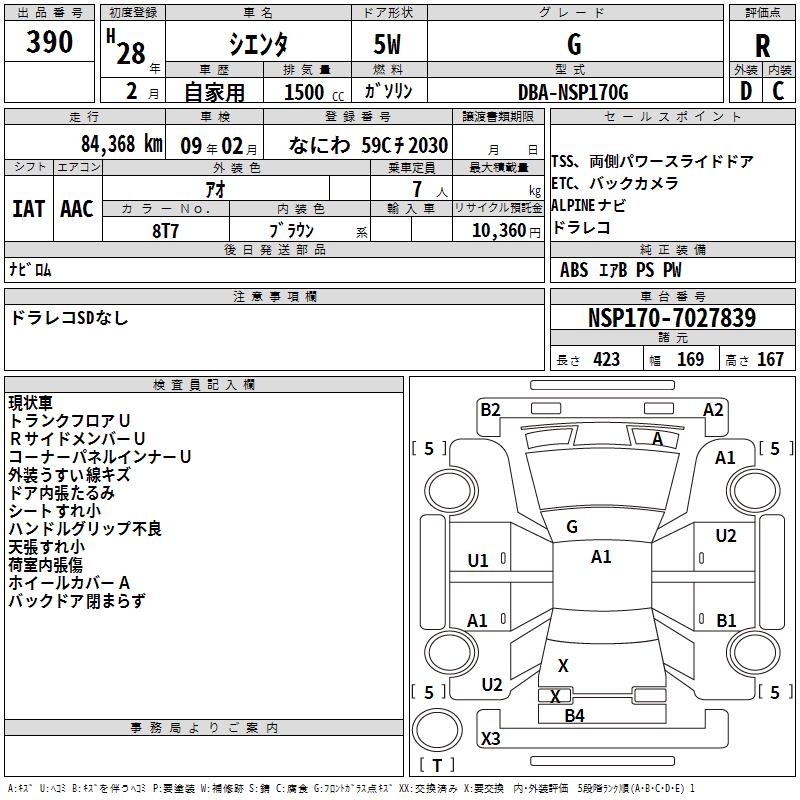Click the seating capacity 7 人
Screen dimensions: 800x800
click(x=430, y=190)
